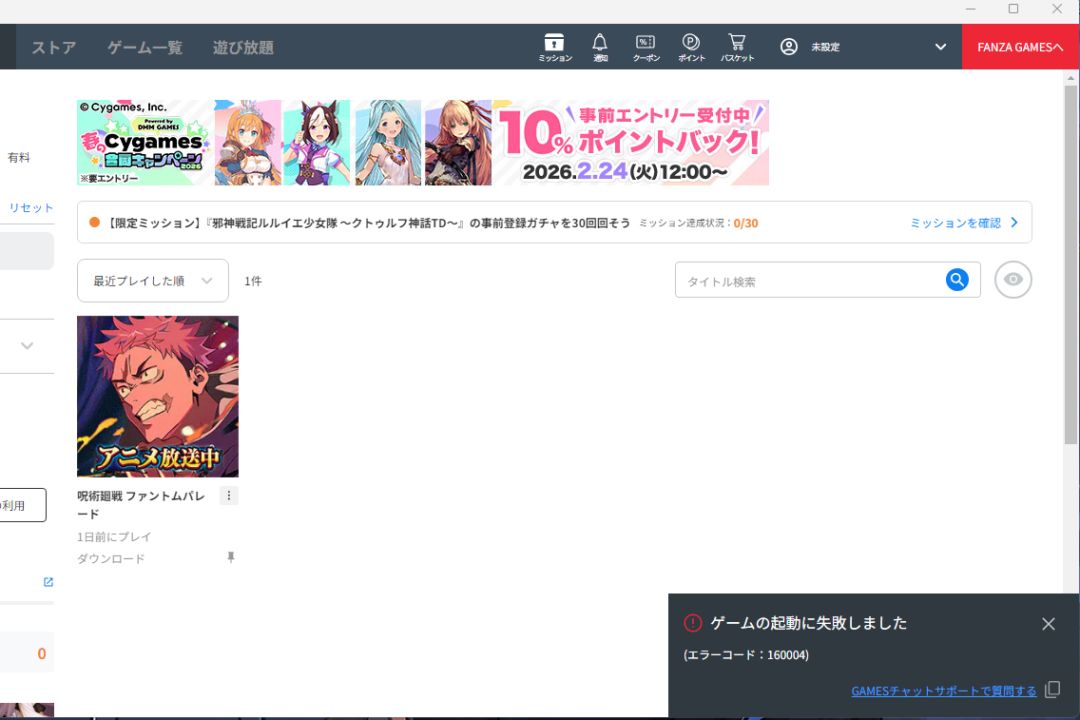Viewport: 1080px width, 720px height.
Task: Toggle the pin icon for 呪術廻戦
Action: coord(231,557)
